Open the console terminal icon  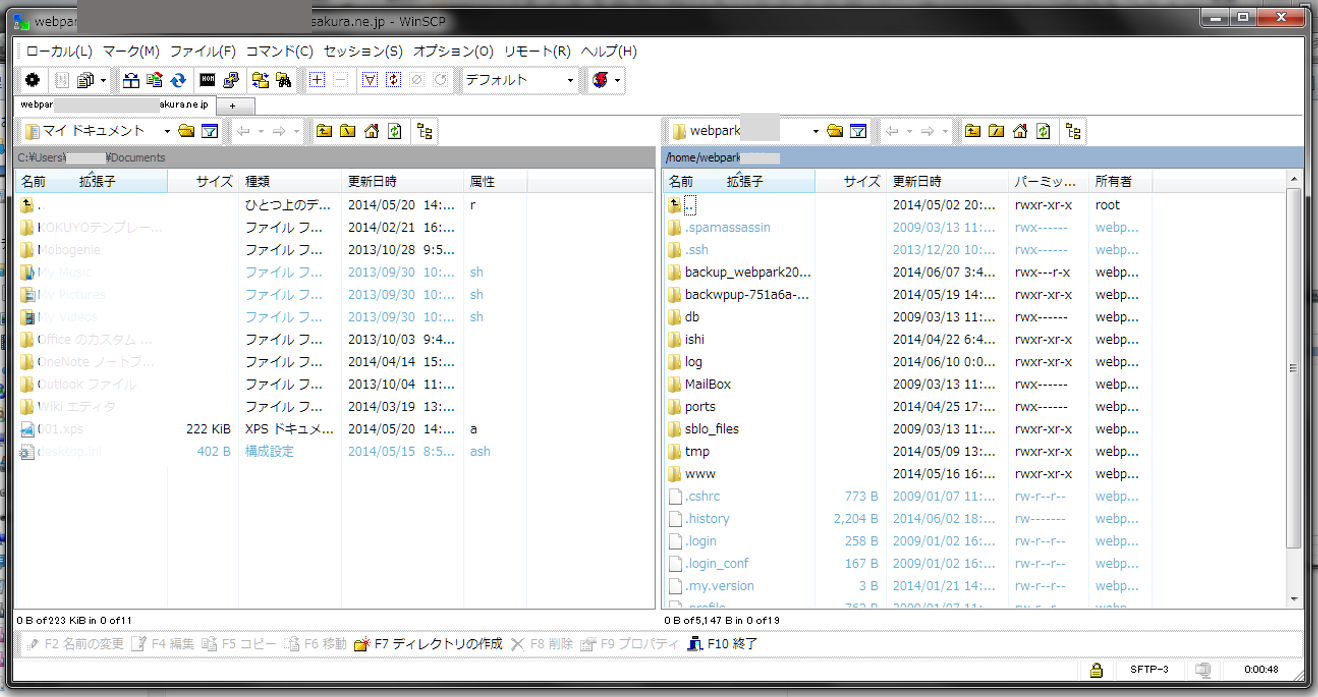(208, 80)
